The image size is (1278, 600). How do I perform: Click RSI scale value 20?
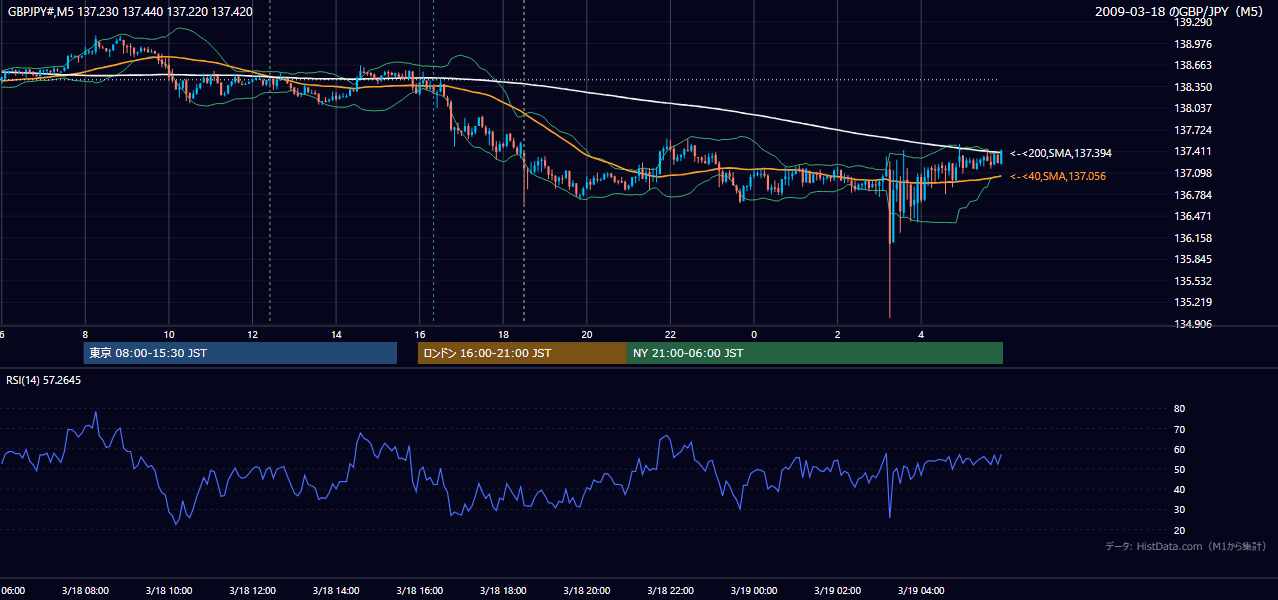(1180, 530)
